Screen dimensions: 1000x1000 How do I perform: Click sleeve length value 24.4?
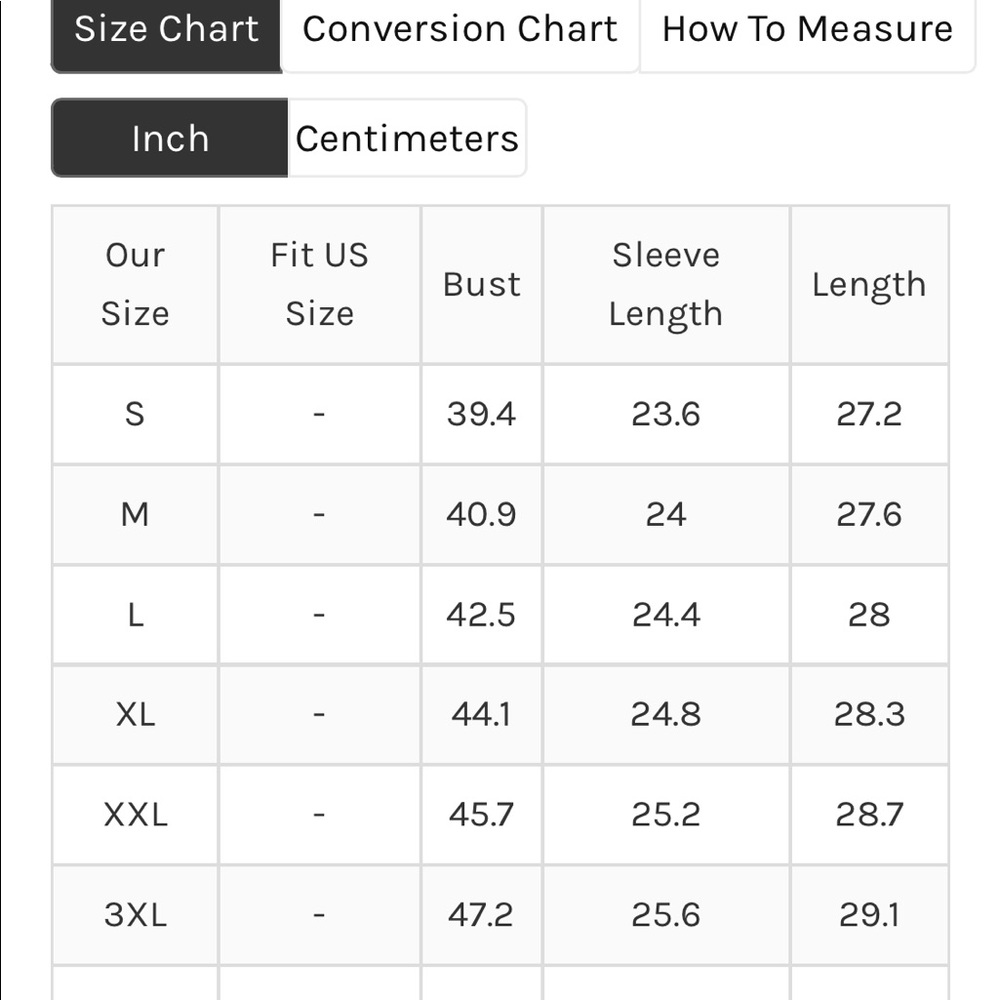(666, 615)
